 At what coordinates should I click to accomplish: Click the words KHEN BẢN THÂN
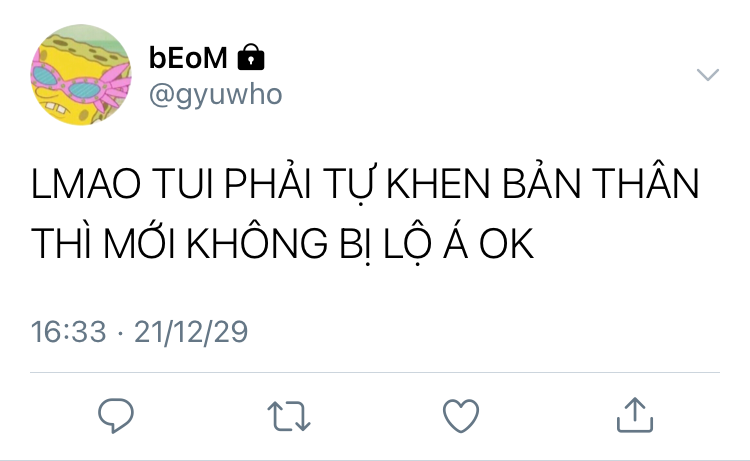click(x=542, y=182)
